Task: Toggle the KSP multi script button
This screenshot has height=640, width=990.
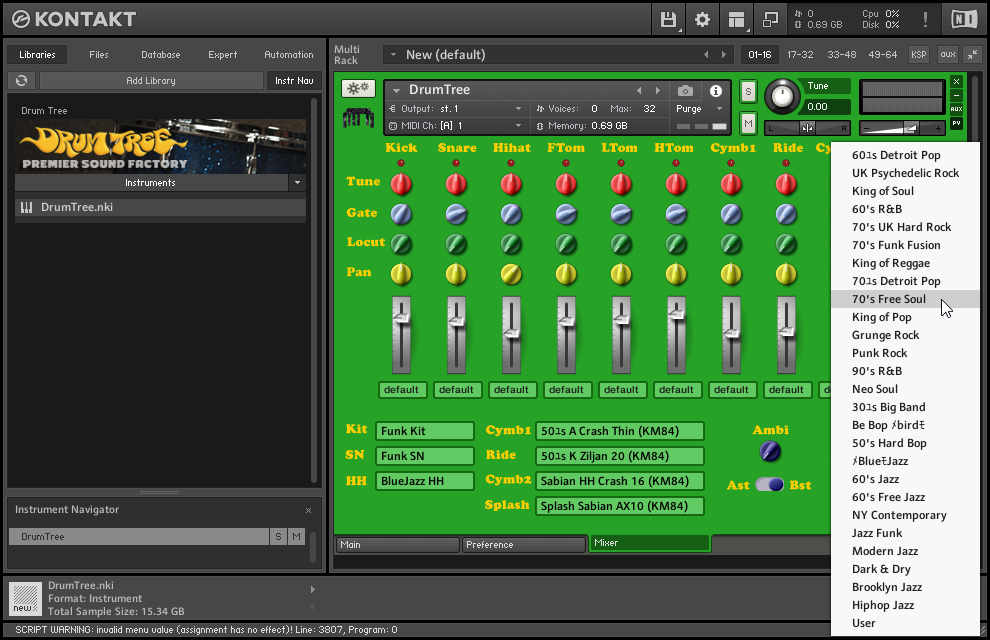Action: click(919, 55)
